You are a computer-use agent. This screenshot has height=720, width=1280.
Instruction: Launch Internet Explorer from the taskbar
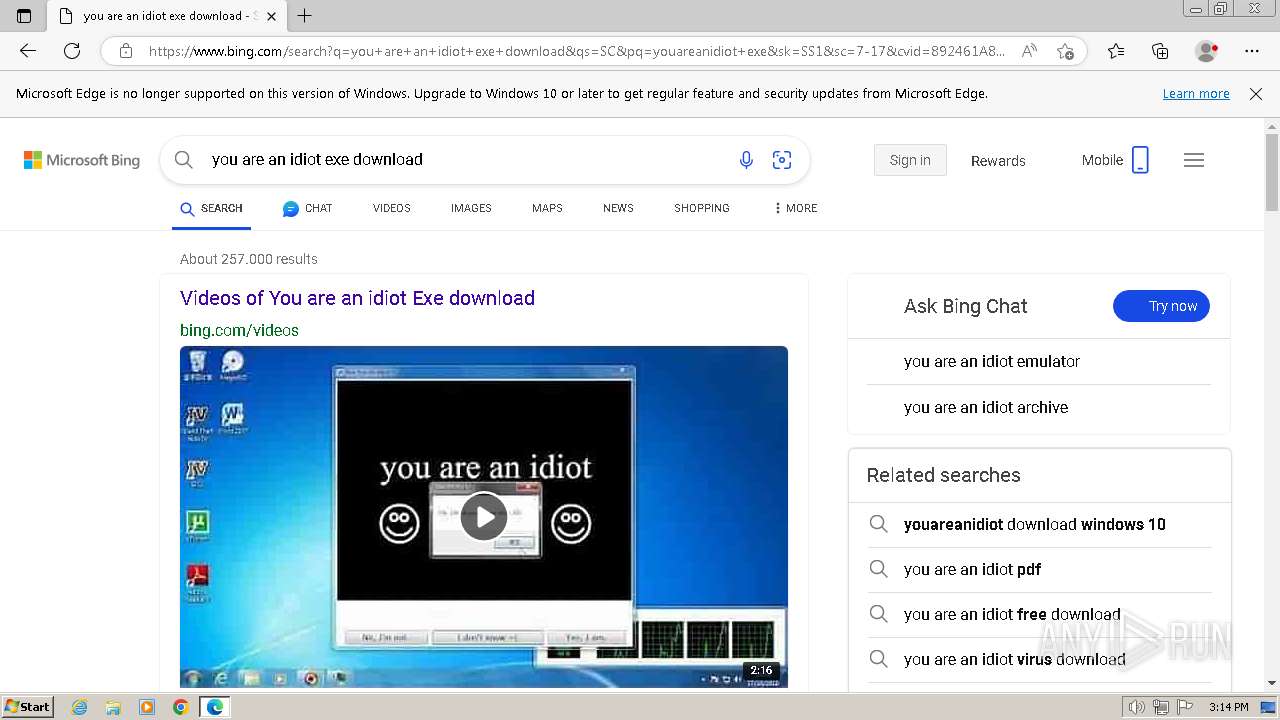coord(79,707)
